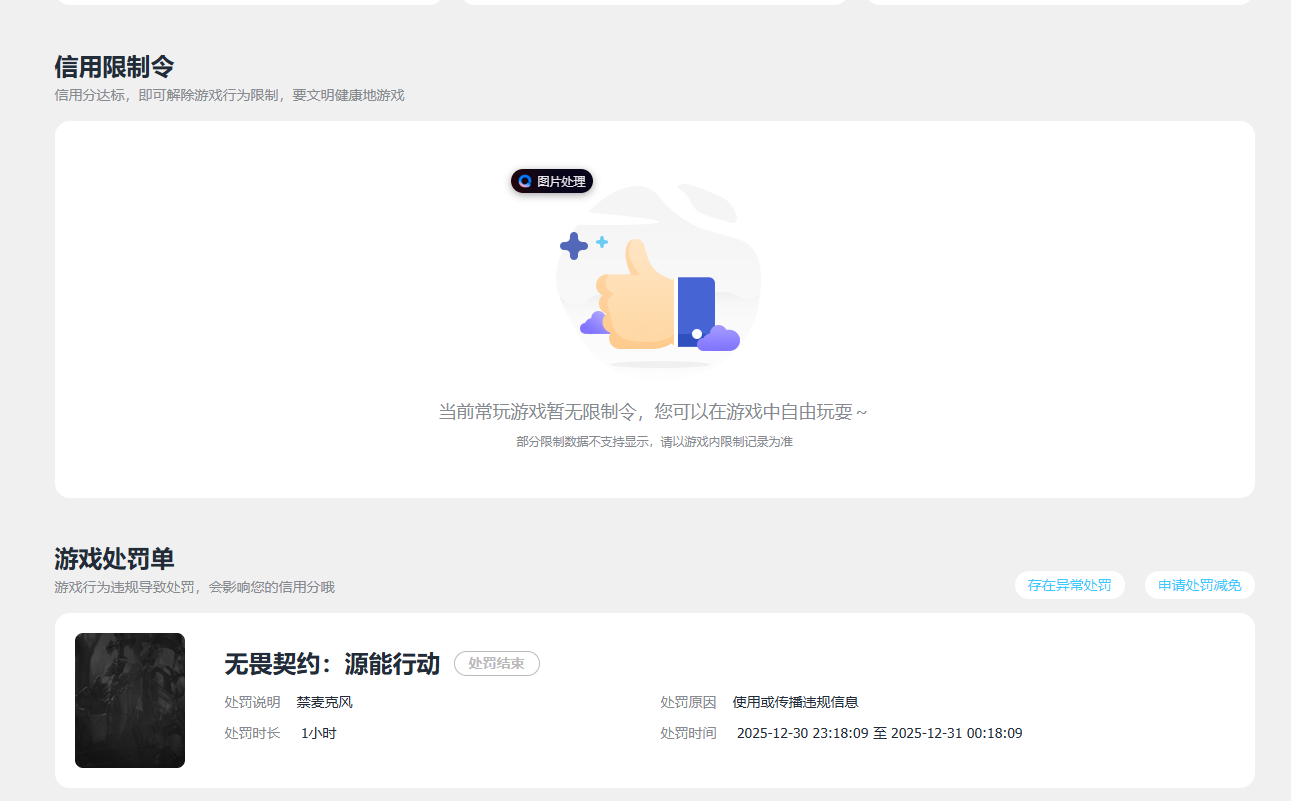The image size is (1291, 801).
Task: Click the 无畏契约：源能行动 title
Action: click(x=332, y=664)
